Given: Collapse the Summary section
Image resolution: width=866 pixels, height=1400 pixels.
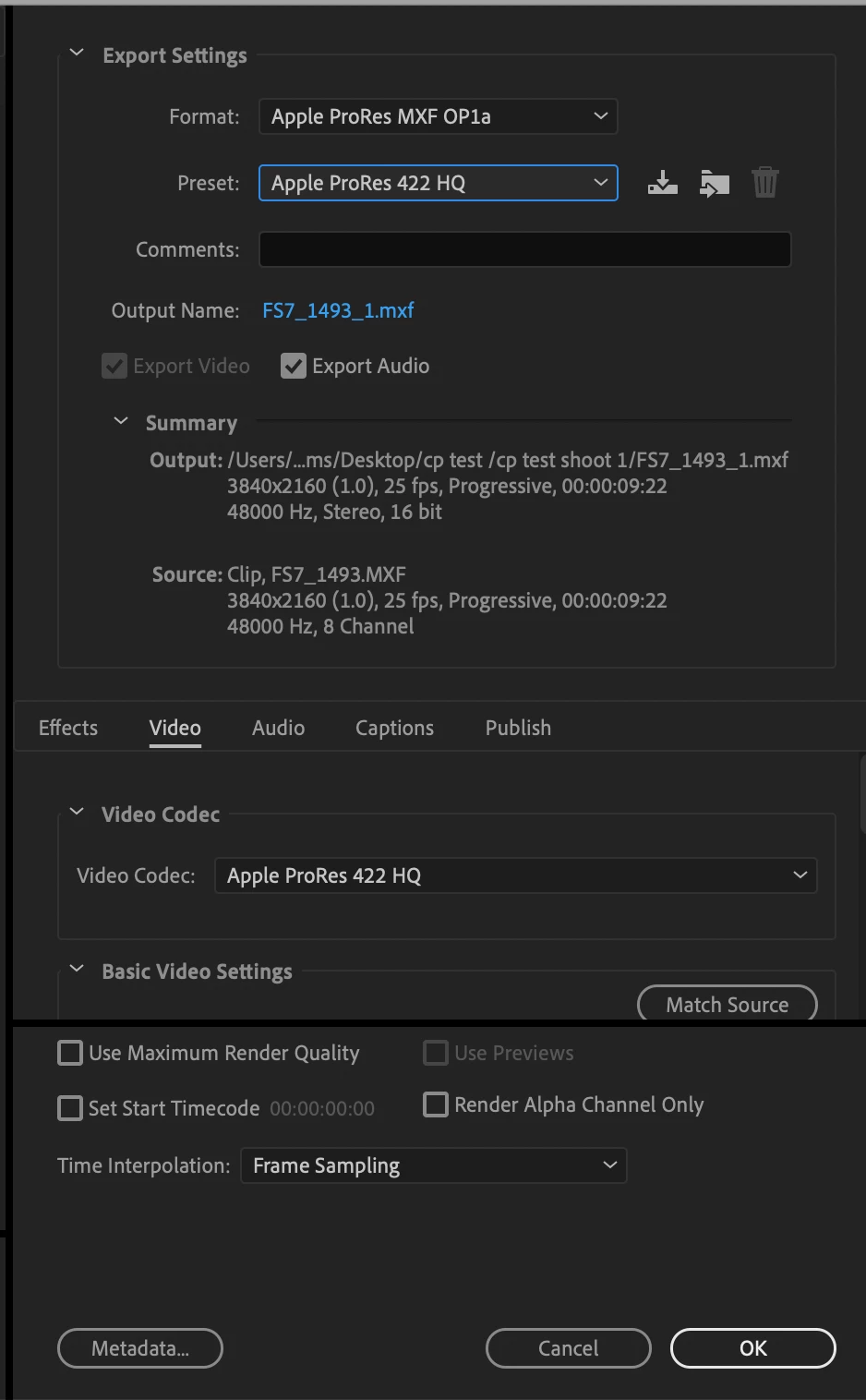Looking at the screenshot, I should coord(120,421).
